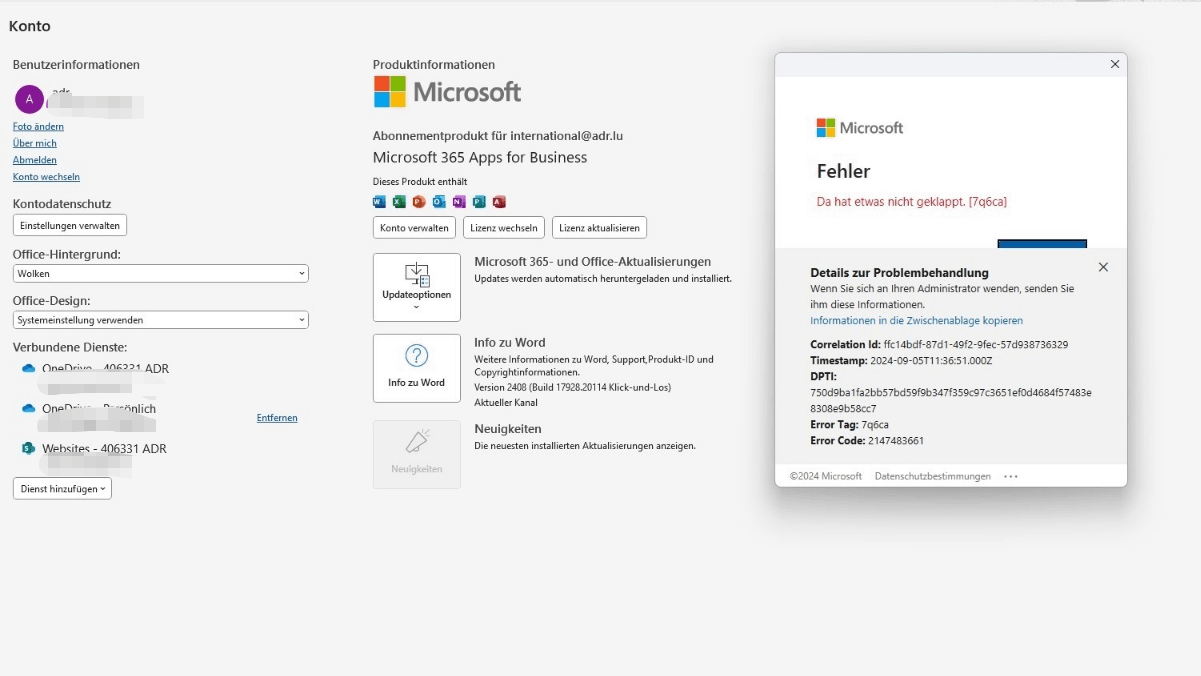Click the OneDrive cloud icon for Persönlich
Viewport: 1201px width, 676px height.
(x=29, y=409)
